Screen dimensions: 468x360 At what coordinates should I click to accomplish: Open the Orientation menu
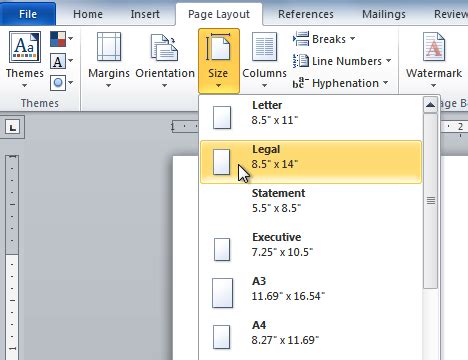tap(165, 60)
